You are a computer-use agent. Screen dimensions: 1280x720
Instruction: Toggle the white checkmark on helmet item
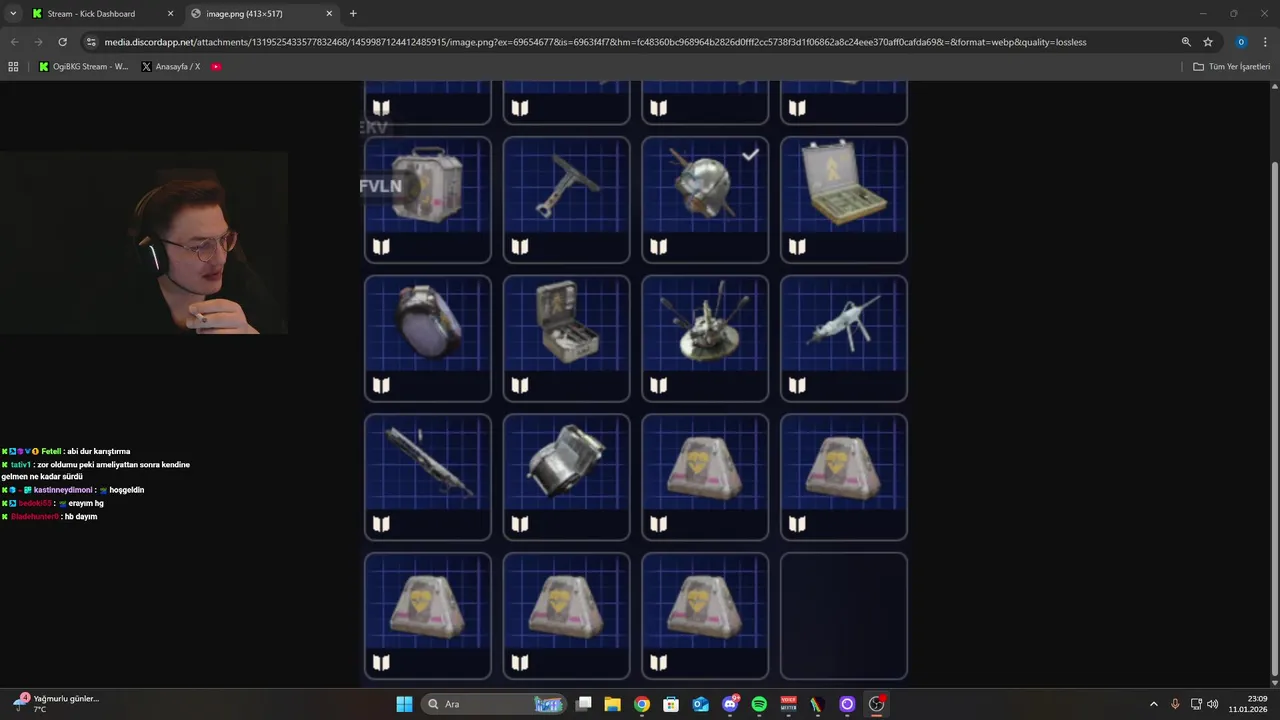pos(750,154)
